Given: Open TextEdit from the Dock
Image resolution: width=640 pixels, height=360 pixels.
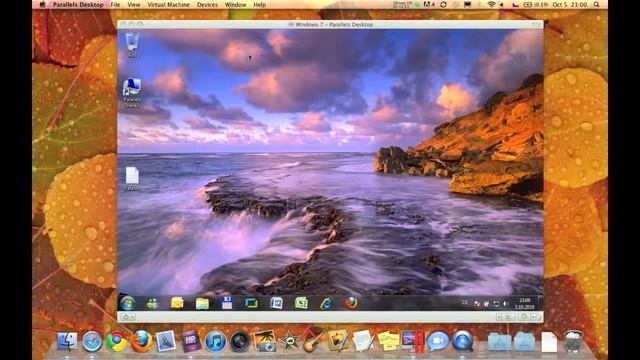Looking at the screenshot, I should point(363,340).
